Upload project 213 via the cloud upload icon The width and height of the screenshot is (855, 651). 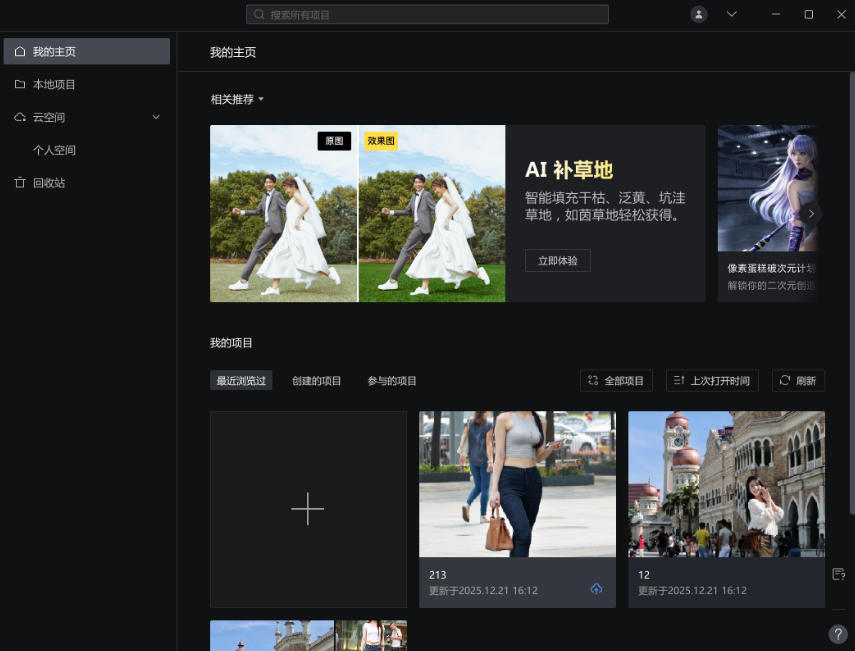pyautogui.click(x=597, y=589)
